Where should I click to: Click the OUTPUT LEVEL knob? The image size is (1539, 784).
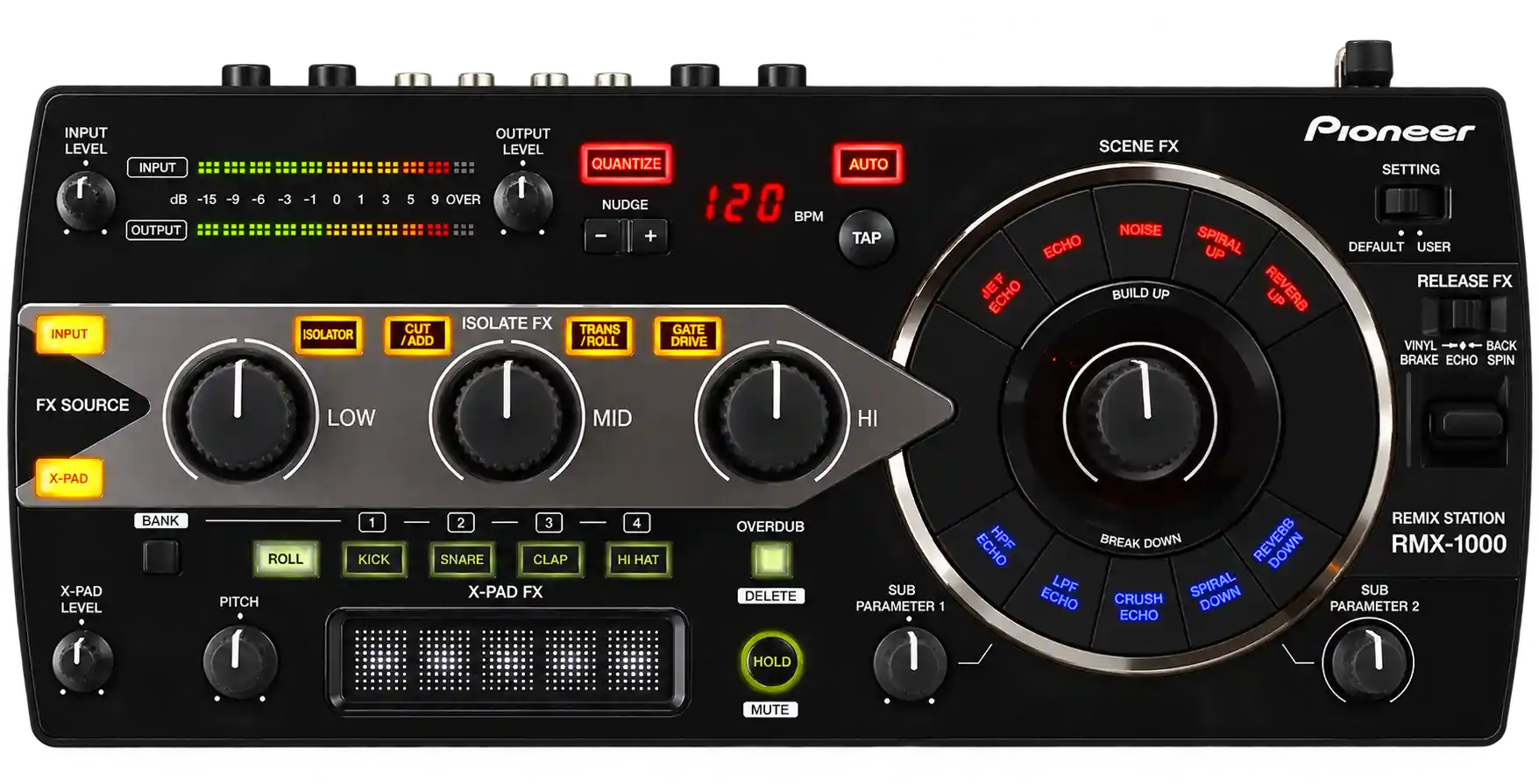click(x=522, y=200)
